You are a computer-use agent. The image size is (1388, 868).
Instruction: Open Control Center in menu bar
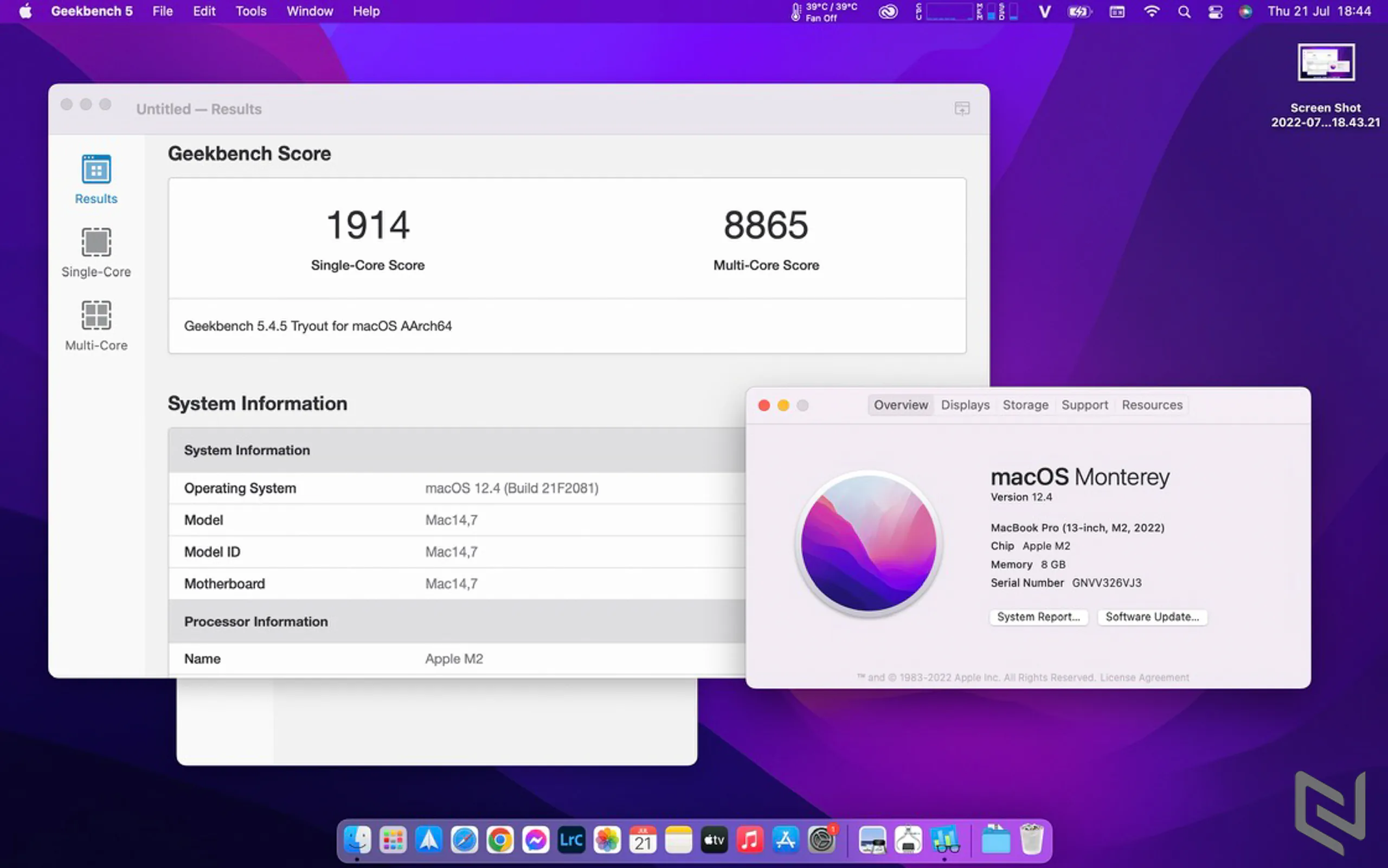click(1215, 11)
